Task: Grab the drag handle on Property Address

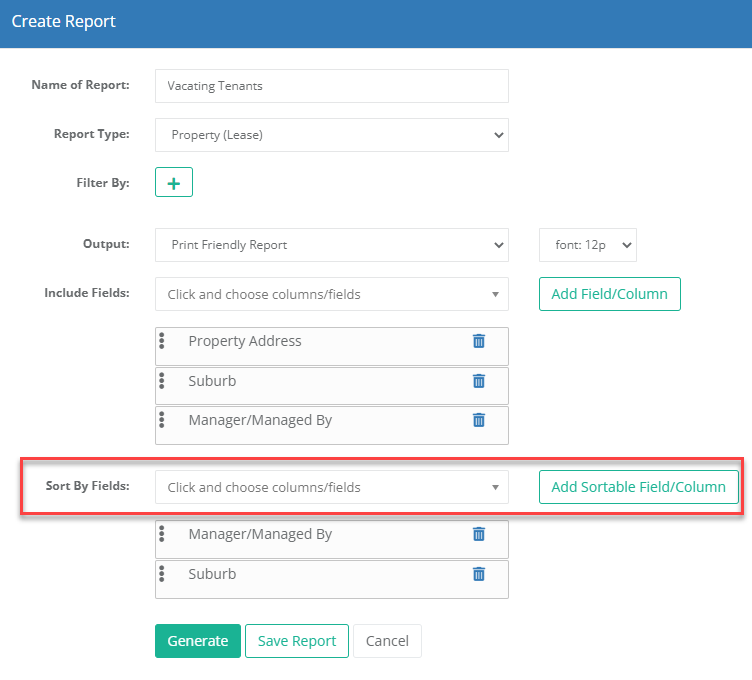Action: (162, 341)
